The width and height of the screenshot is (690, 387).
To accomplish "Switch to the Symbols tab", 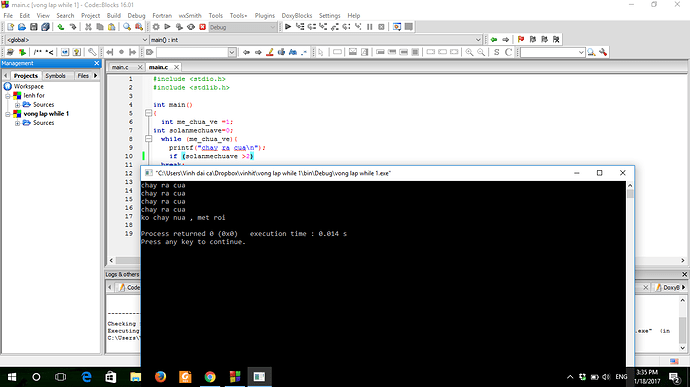I will (x=55, y=76).
